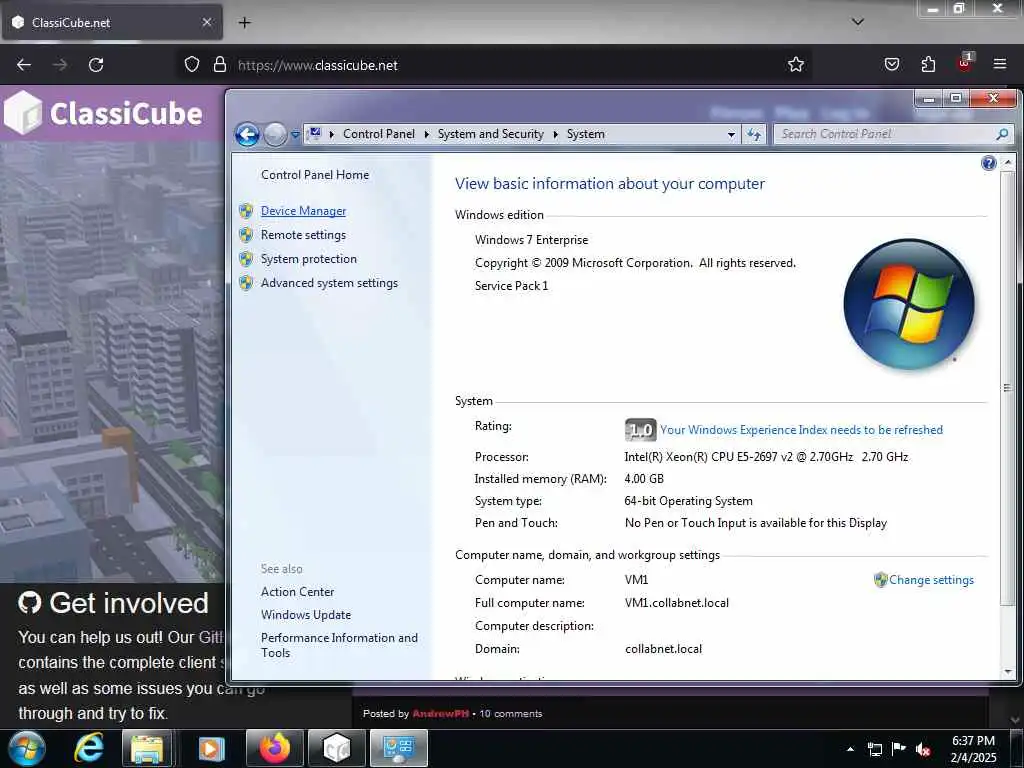
Task: Open recent pages dropdown arrow in Control Panel
Action: coord(295,135)
